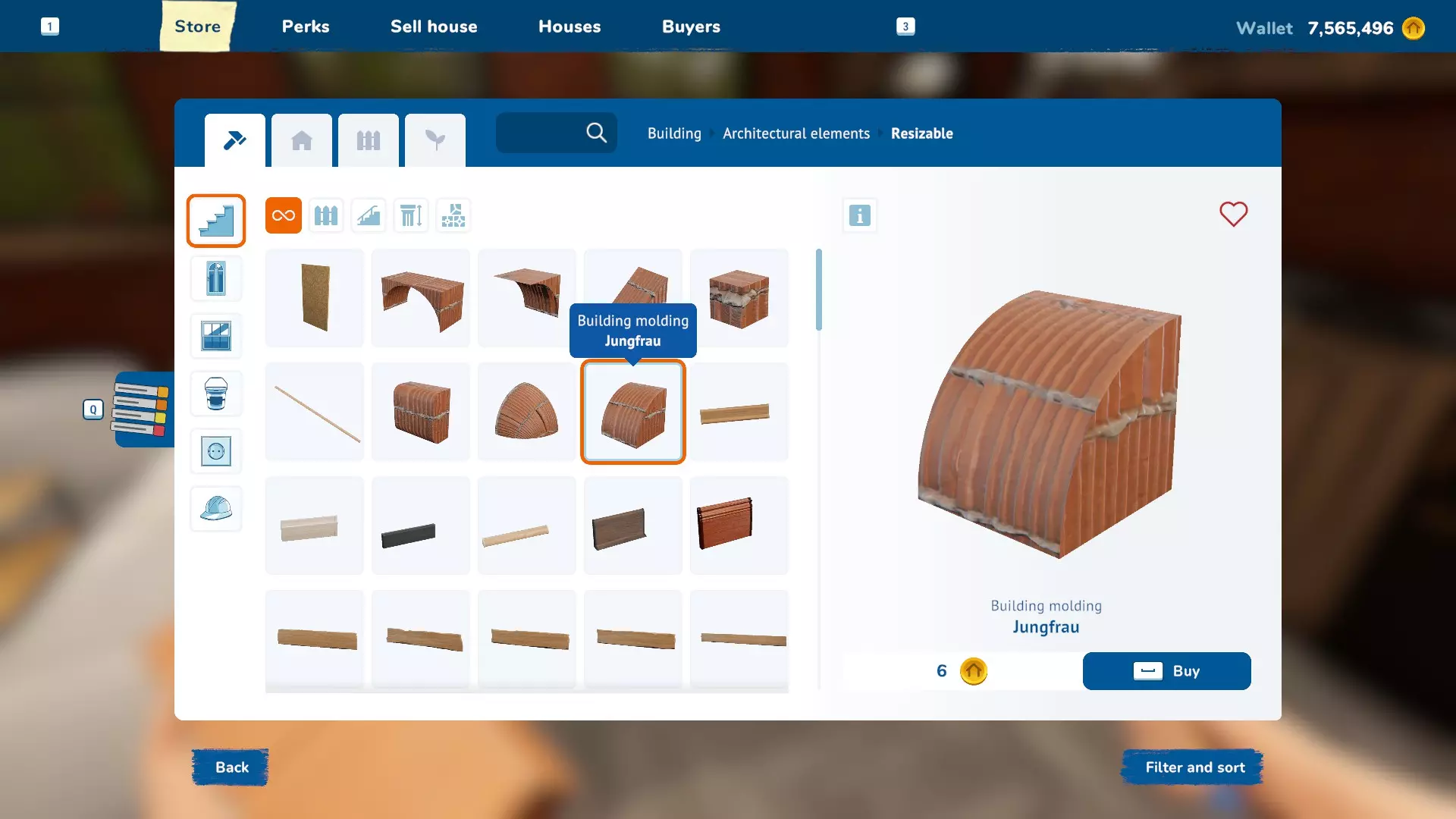The image size is (1456, 819).
Task: Select the fence subcategory filter icon
Action: point(326,215)
